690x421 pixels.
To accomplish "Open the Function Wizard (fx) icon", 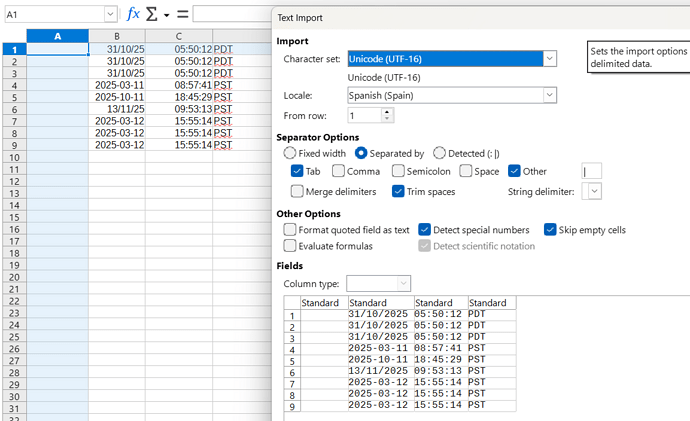I will coord(133,14).
